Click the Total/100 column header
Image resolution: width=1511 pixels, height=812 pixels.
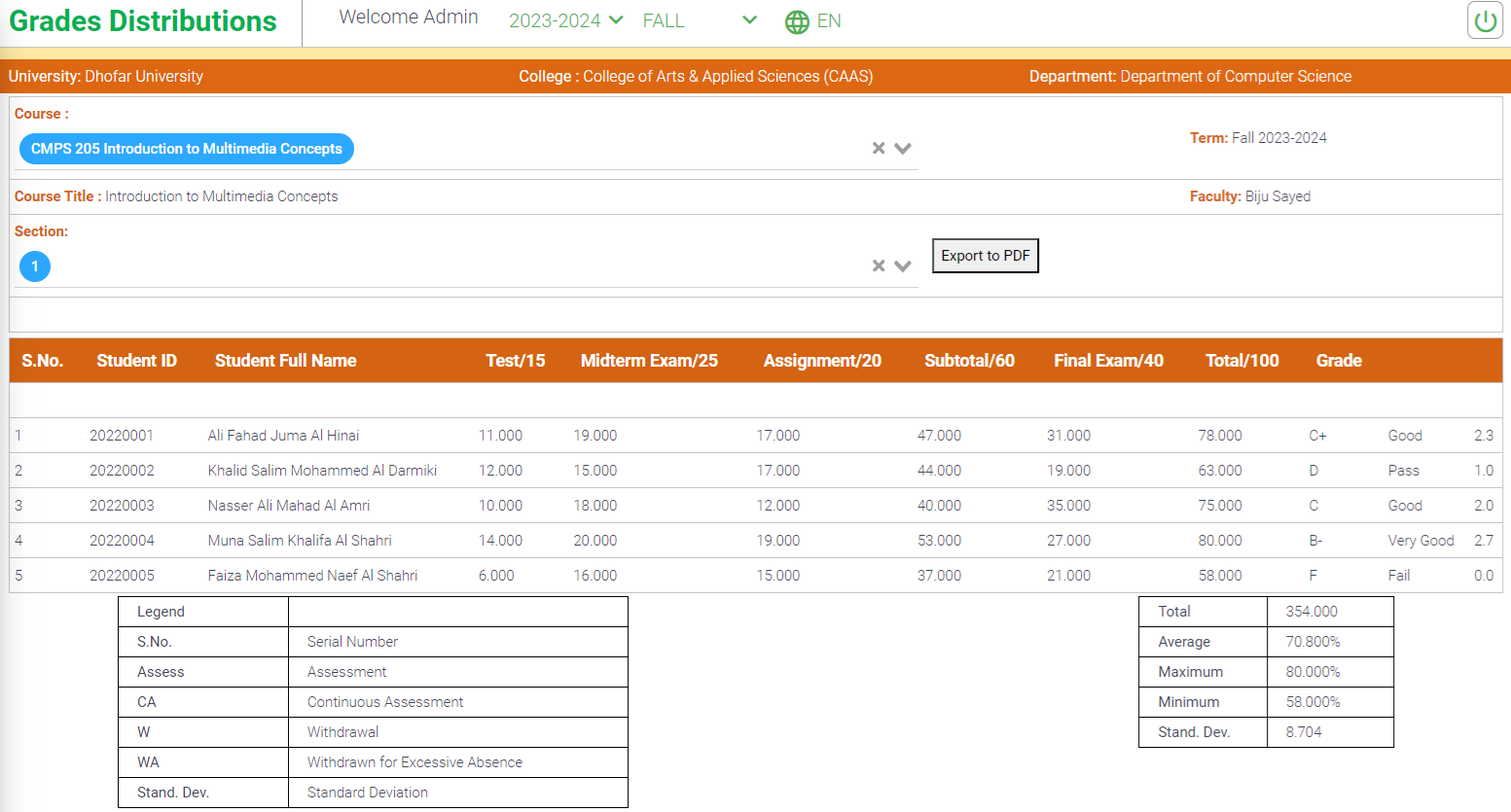(1241, 361)
